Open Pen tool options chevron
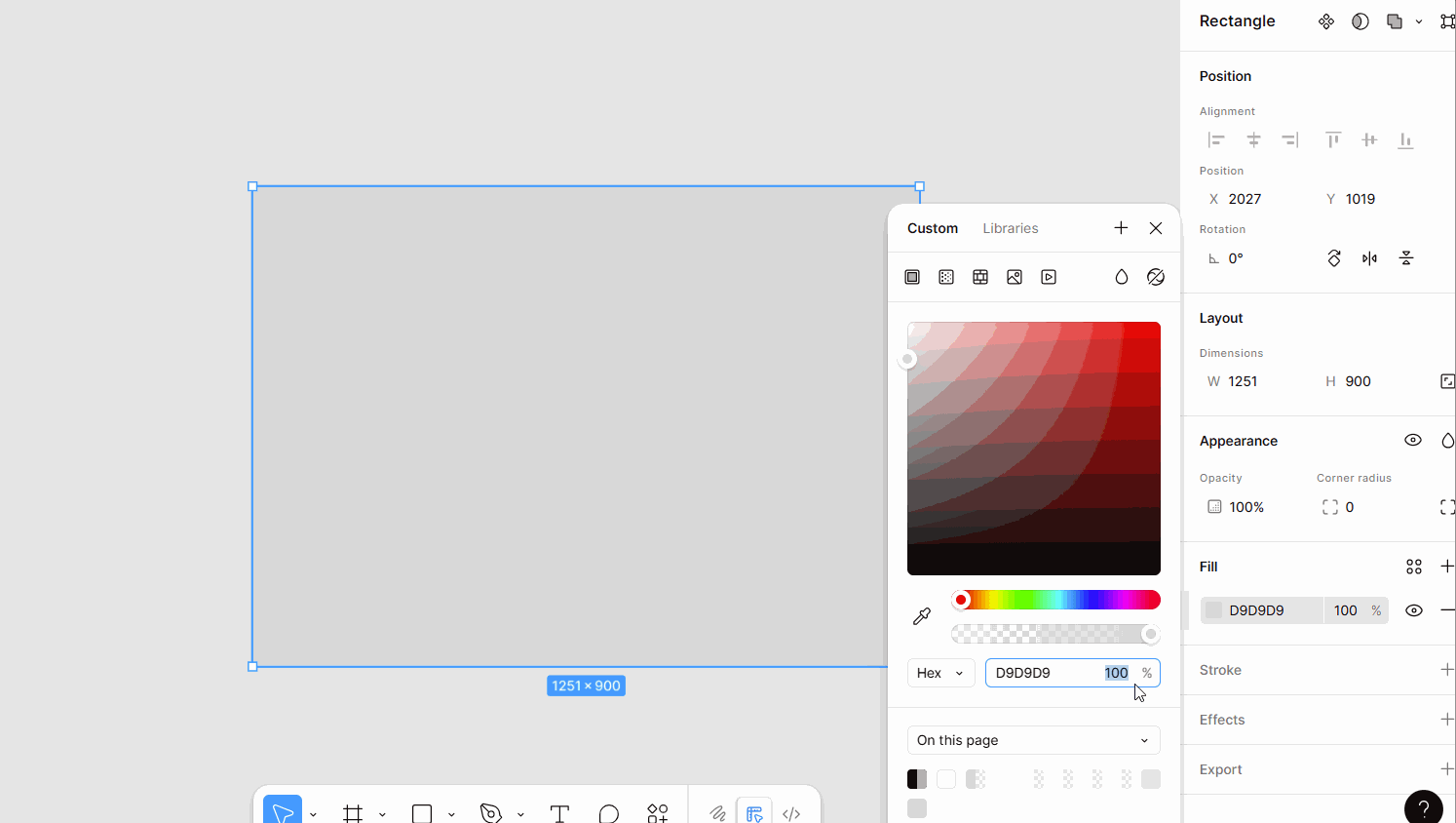The image size is (1456, 823). tap(520, 814)
